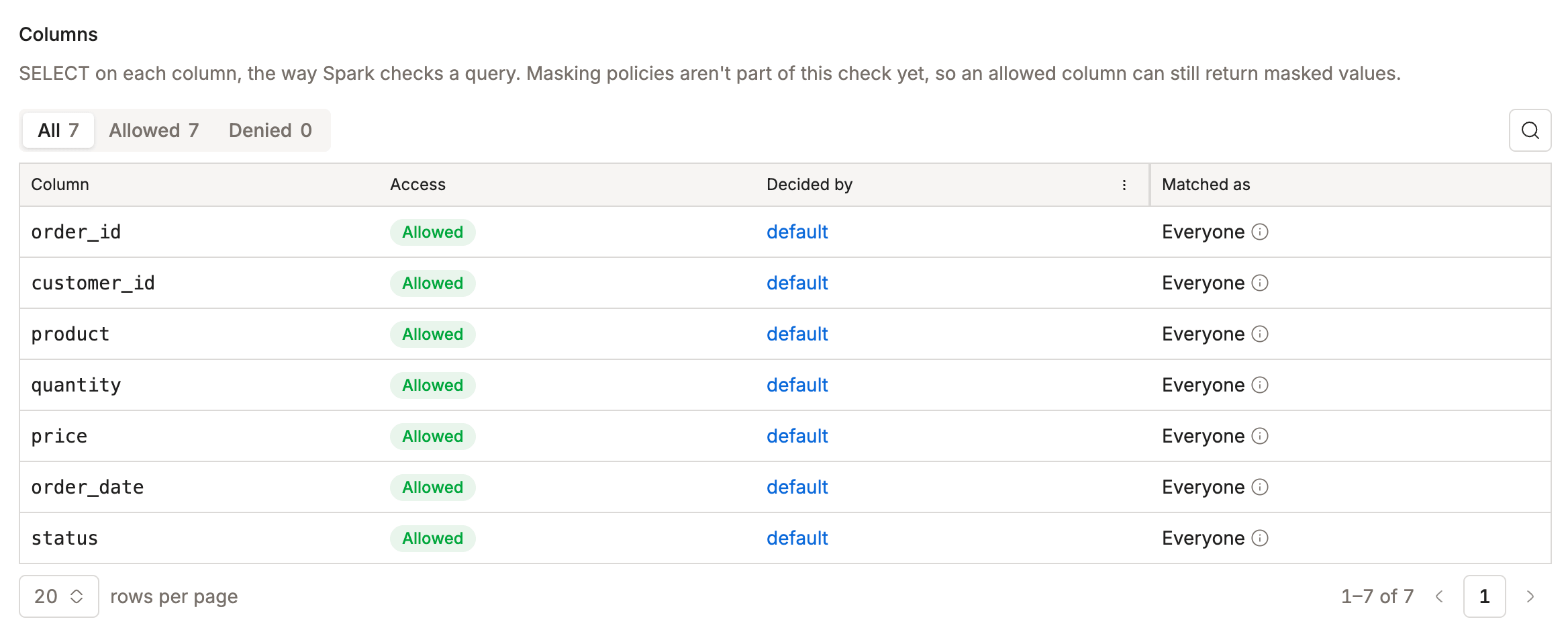Click the Allowed badge for order_id
1568x634 pixels.
click(x=433, y=232)
